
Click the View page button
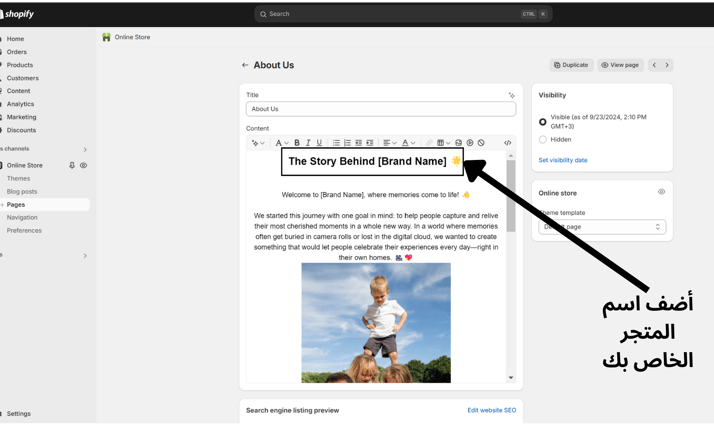(x=620, y=65)
